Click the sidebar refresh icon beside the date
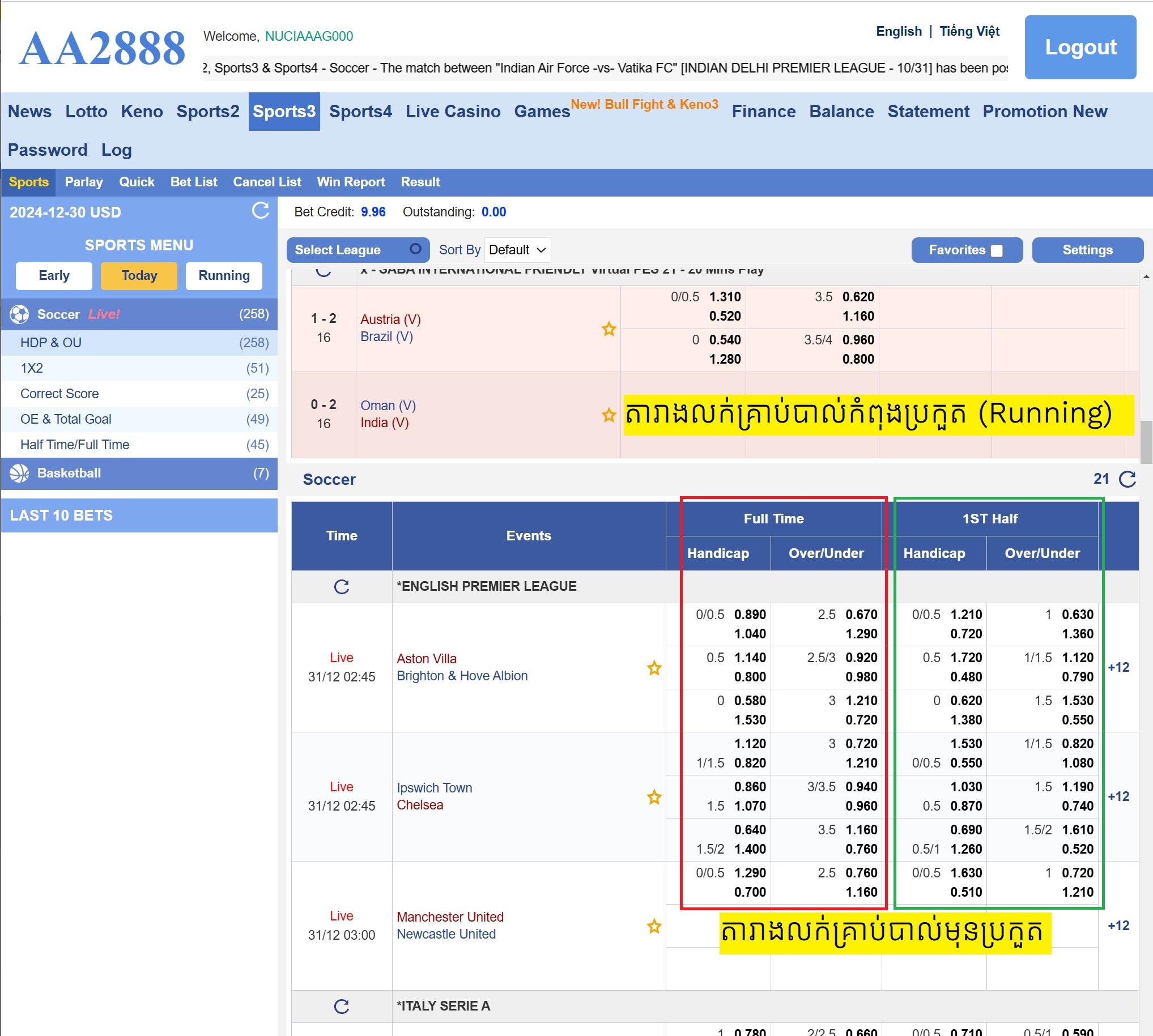The height and width of the screenshot is (1036, 1153). [x=260, y=211]
